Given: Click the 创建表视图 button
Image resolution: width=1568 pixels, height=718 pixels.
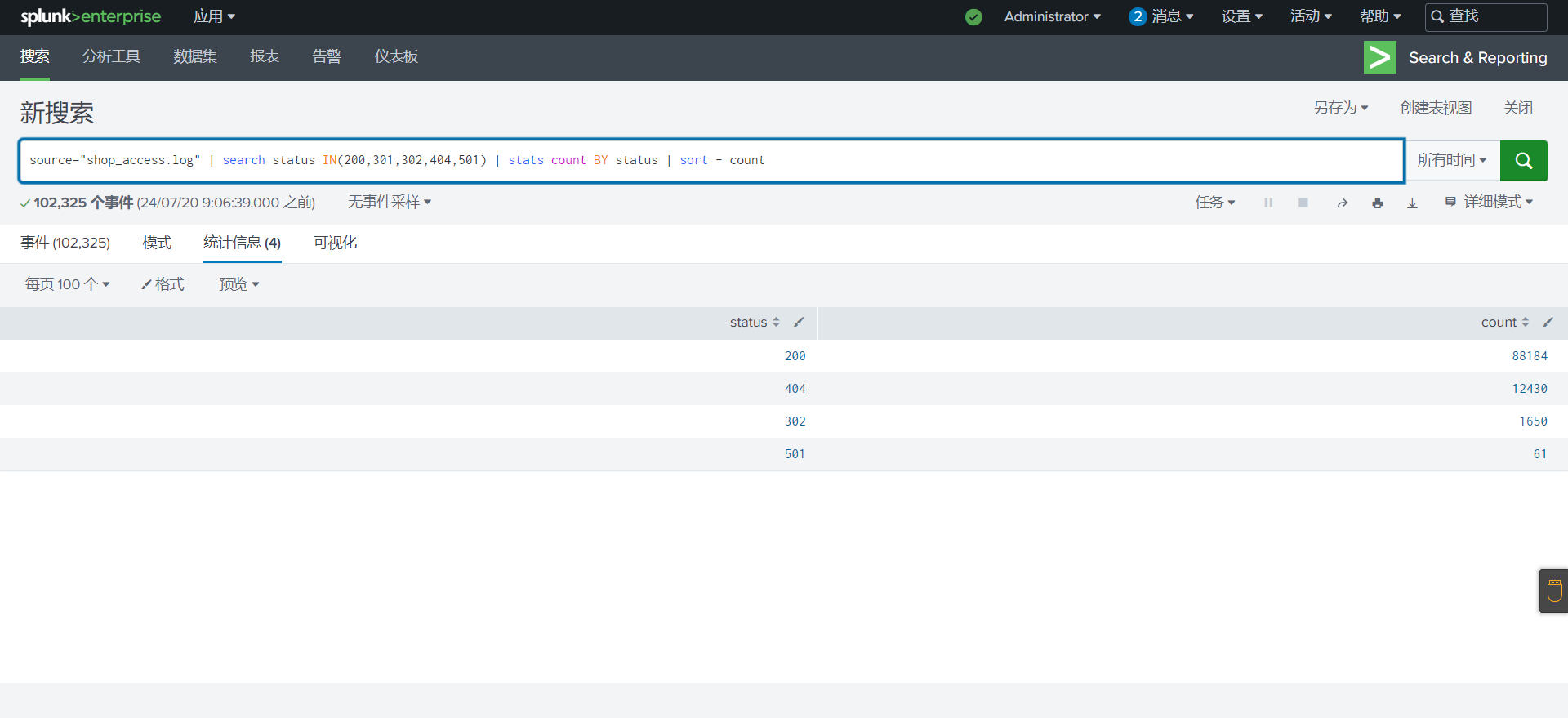Looking at the screenshot, I should pyautogui.click(x=1435, y=108).
